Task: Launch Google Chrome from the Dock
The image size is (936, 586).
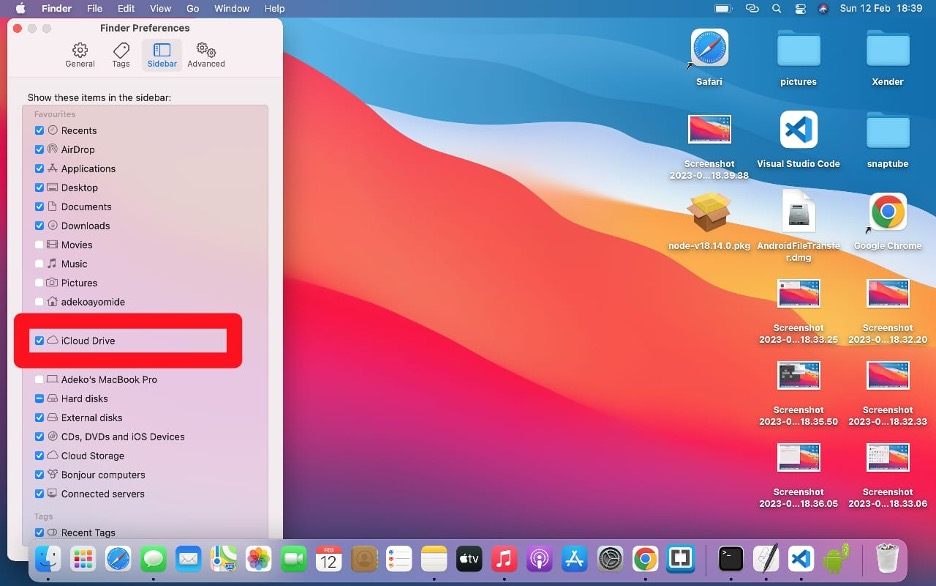Action: (x=645, y=559)
